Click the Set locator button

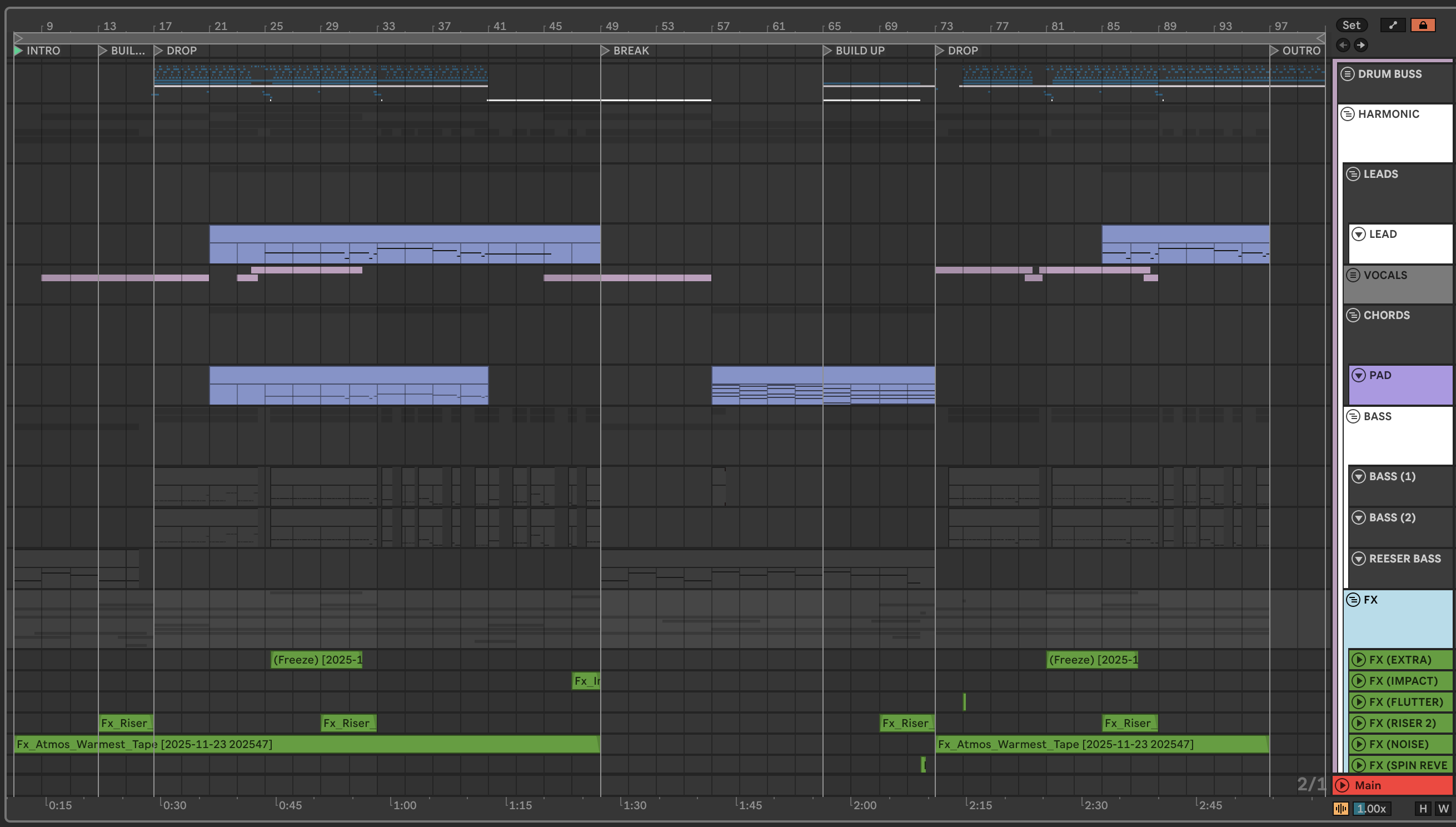[x=1351, y=25]
